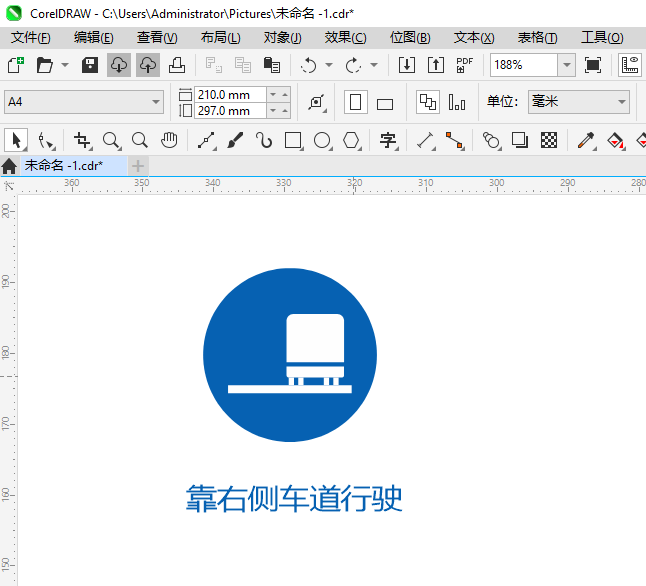Screen dimensions: 646x586
Task: Open the 文件(F) menu
Action: click(31, 38)
